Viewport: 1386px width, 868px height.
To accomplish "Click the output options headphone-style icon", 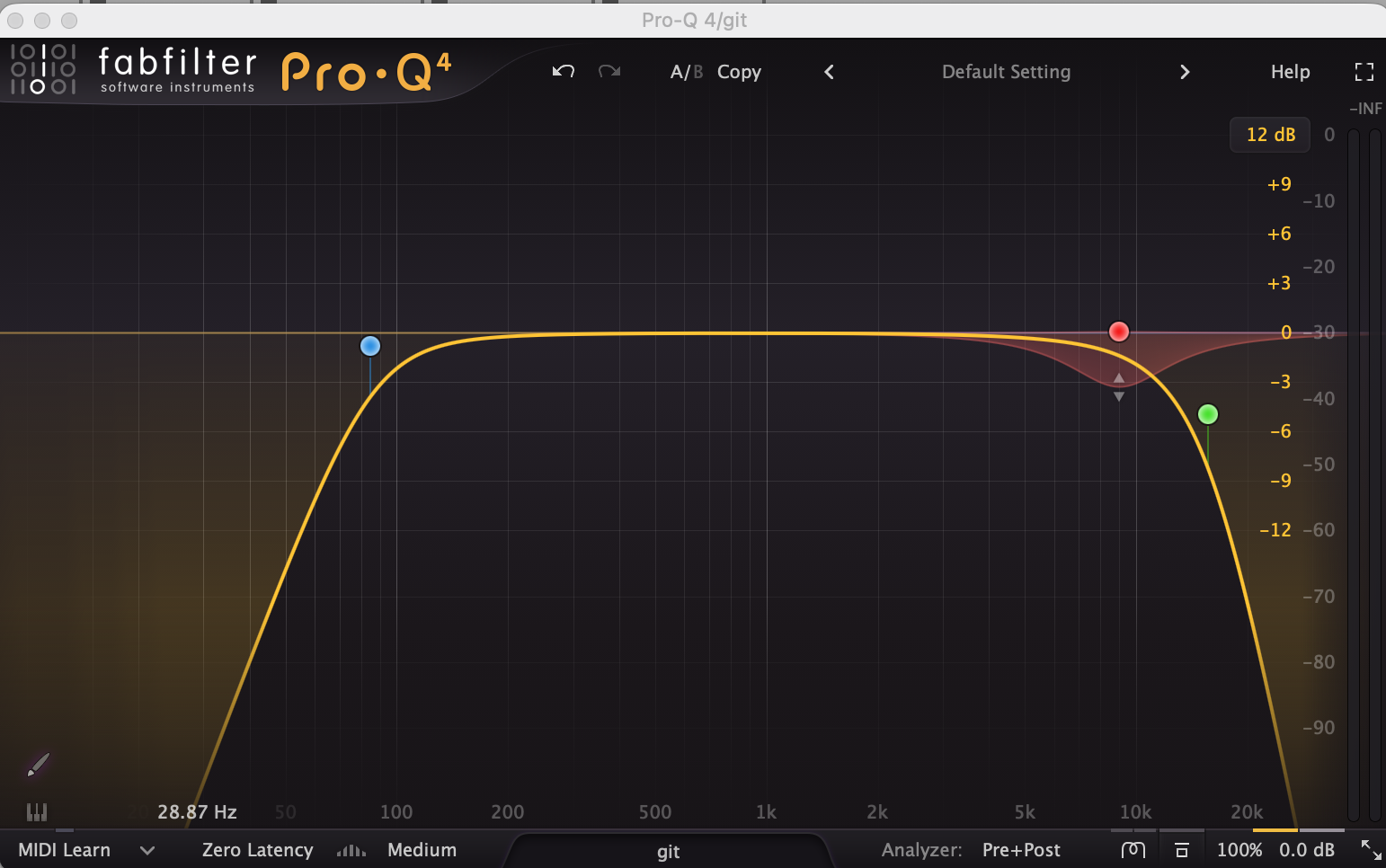I will coord(1133,850).
